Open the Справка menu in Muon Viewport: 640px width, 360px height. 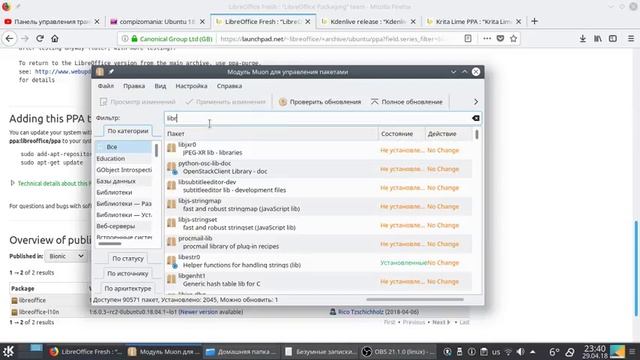click(229, 86)
